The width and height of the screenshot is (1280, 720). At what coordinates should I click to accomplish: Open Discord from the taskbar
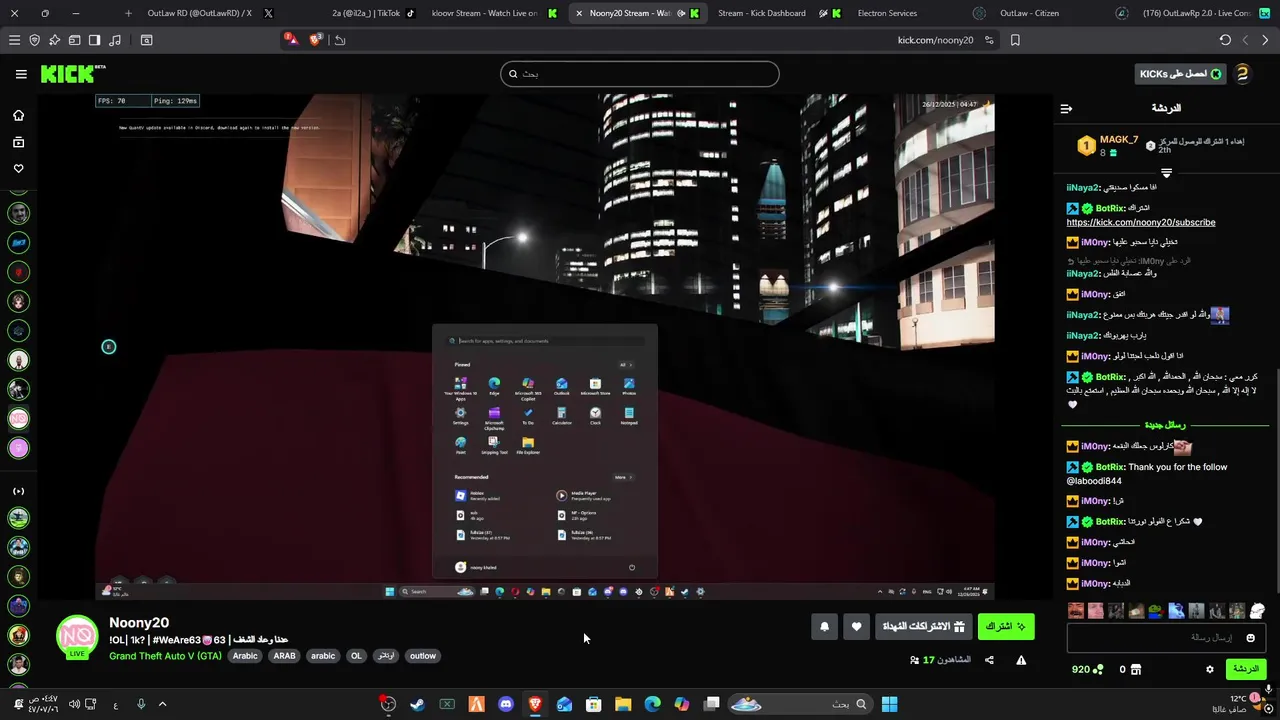tap(505, 704)
